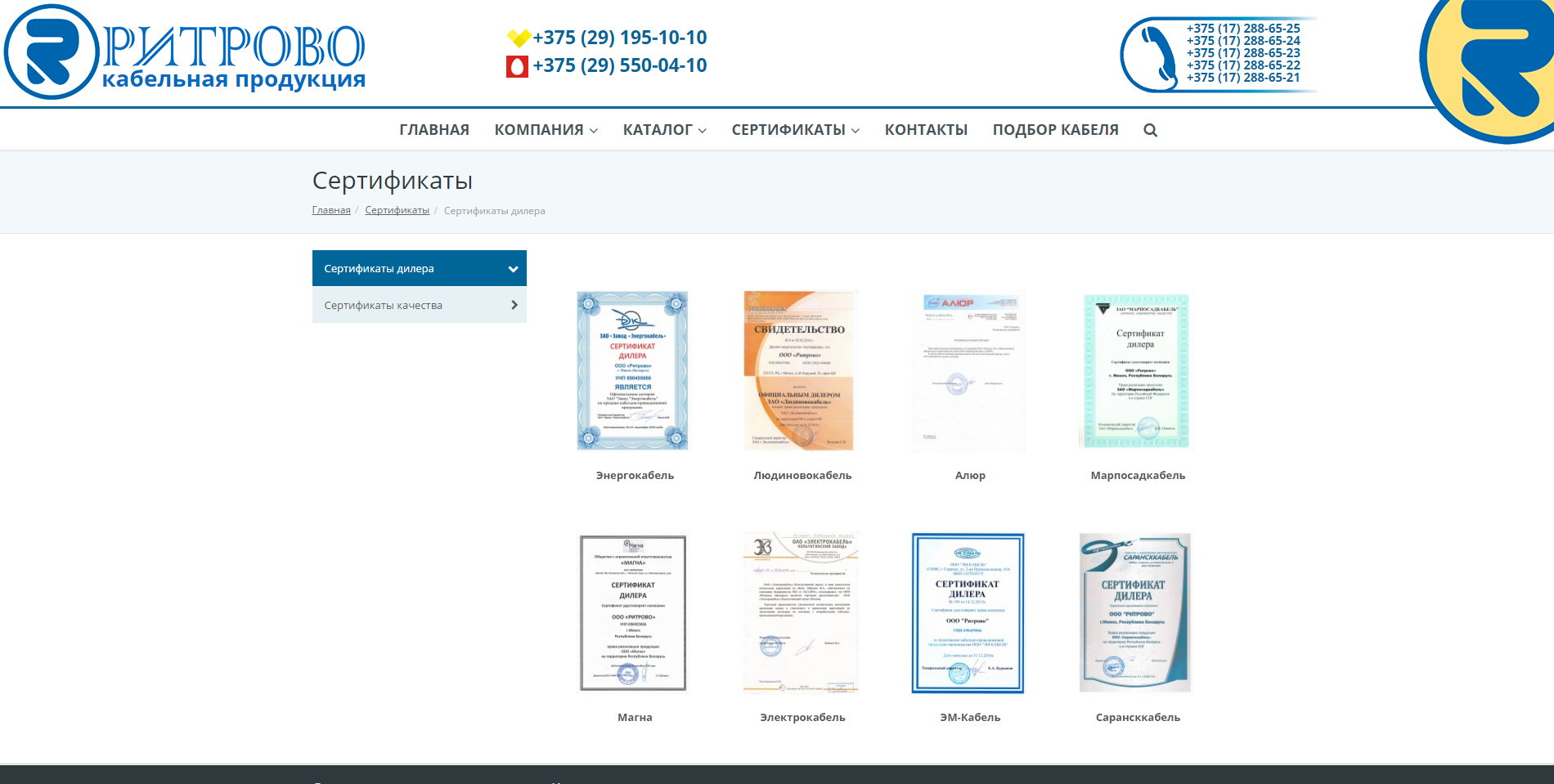
Task: Click the Сертификаты breadcrumb link
Action: (397, 210)
